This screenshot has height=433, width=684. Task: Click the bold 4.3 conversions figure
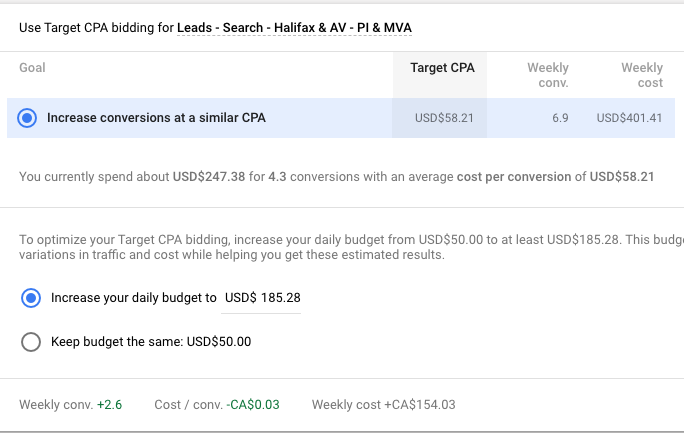277,177
